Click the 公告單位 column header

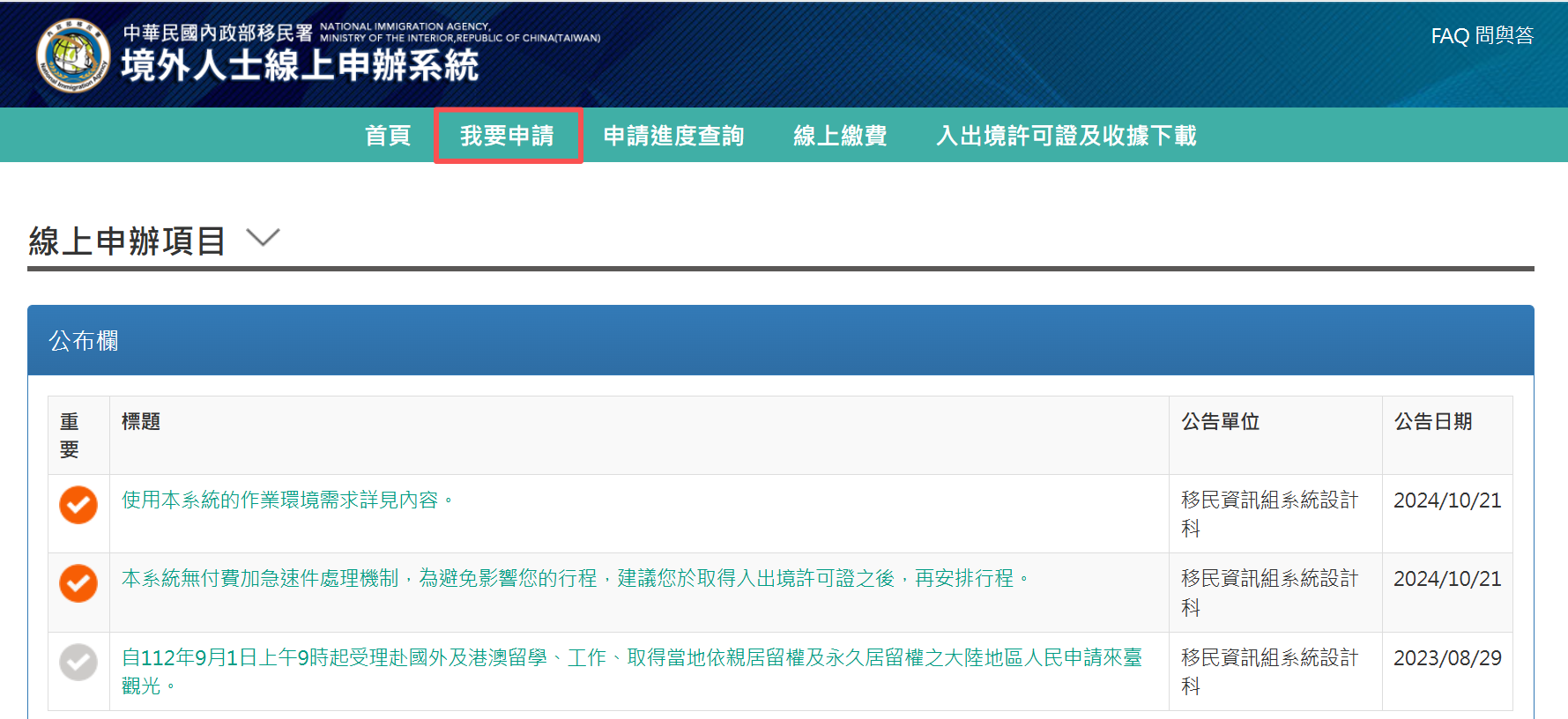pos(1220,422)
